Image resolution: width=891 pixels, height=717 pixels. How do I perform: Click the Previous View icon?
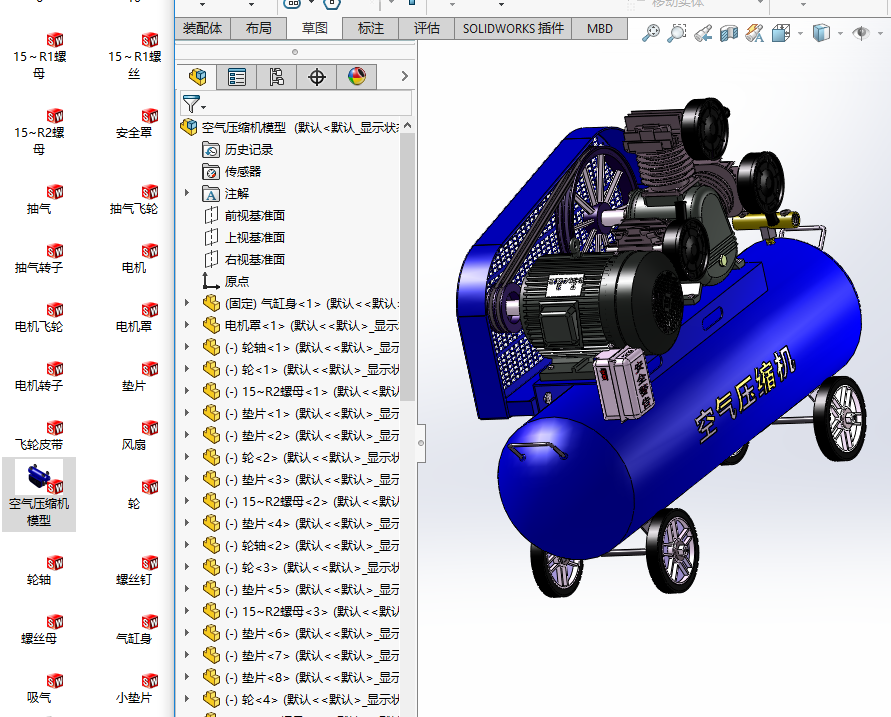703,34
